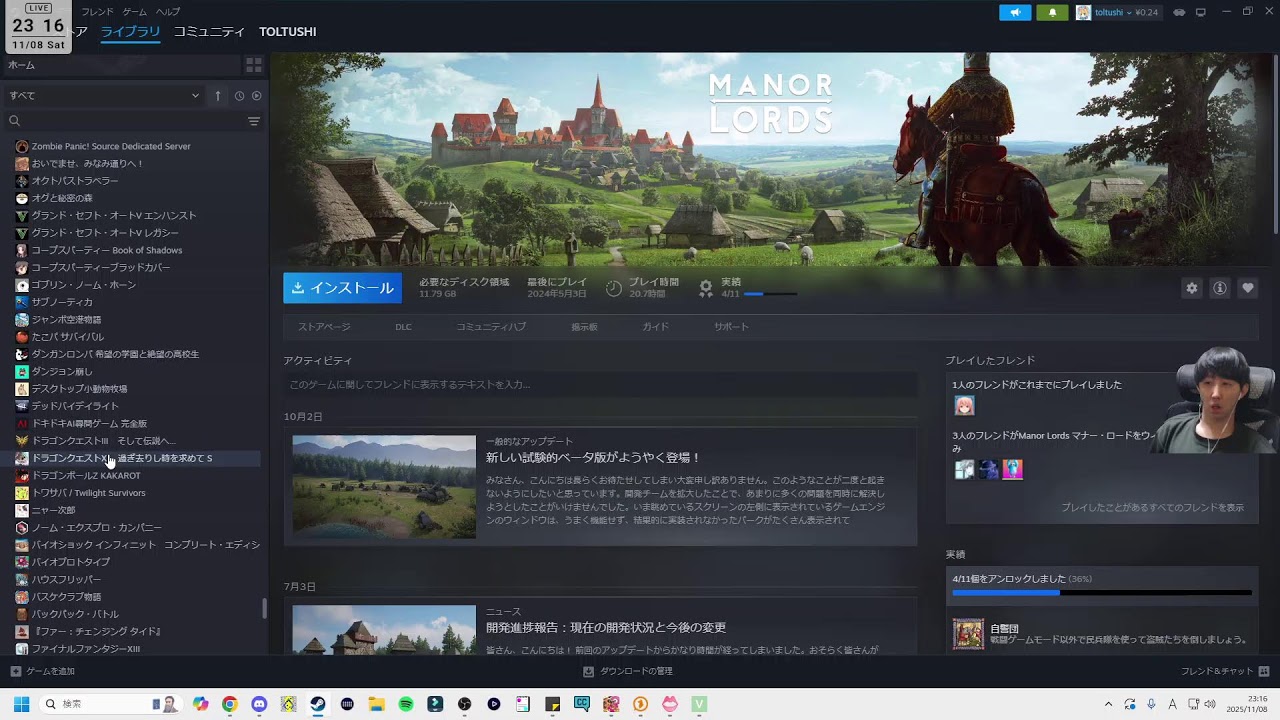This screenshot has width=1280, height=720.
Task: Click the library sidebar scrollbar thumb
Action: tap(264, 609)
